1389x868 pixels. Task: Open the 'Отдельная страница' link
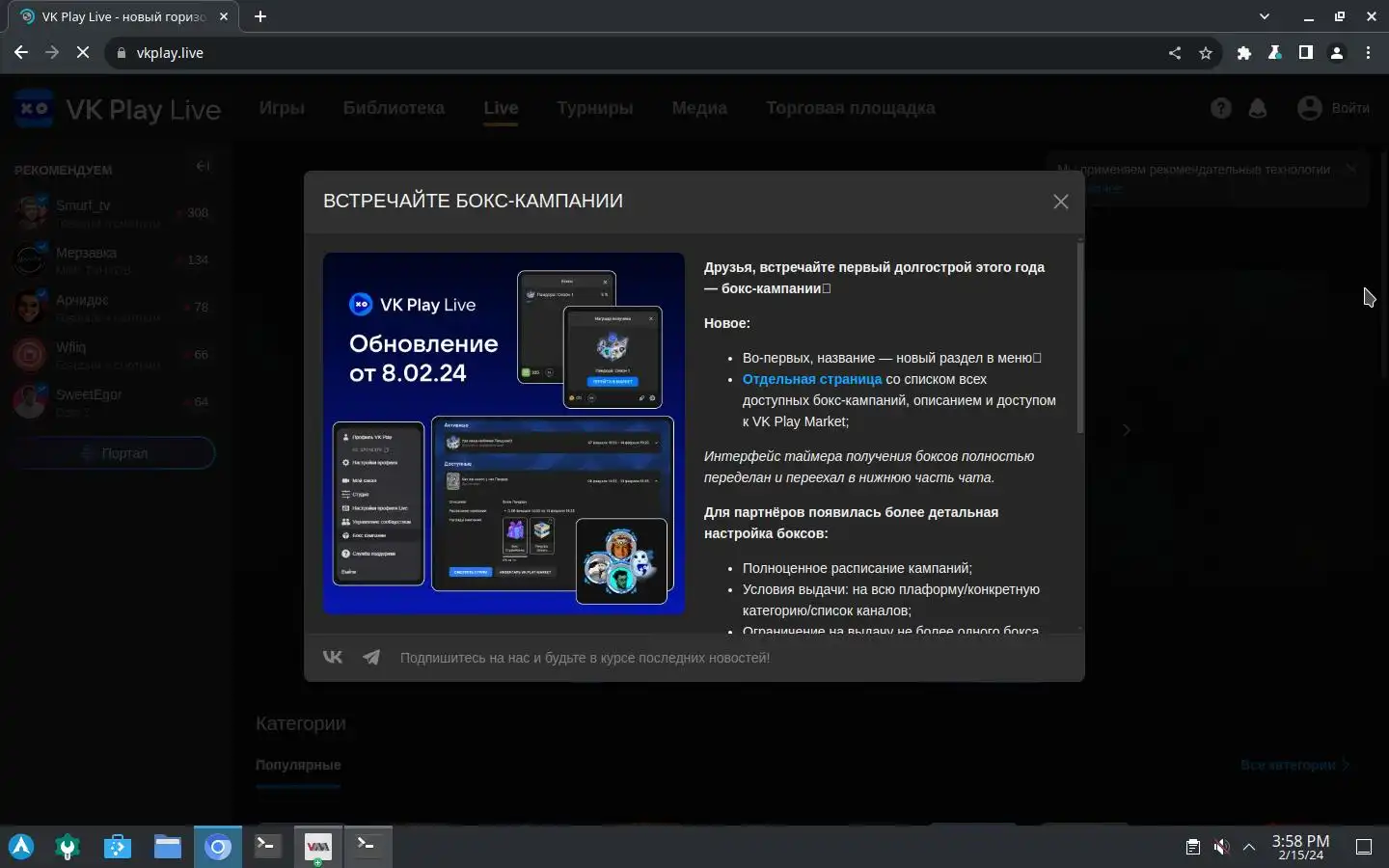[812, 379]
